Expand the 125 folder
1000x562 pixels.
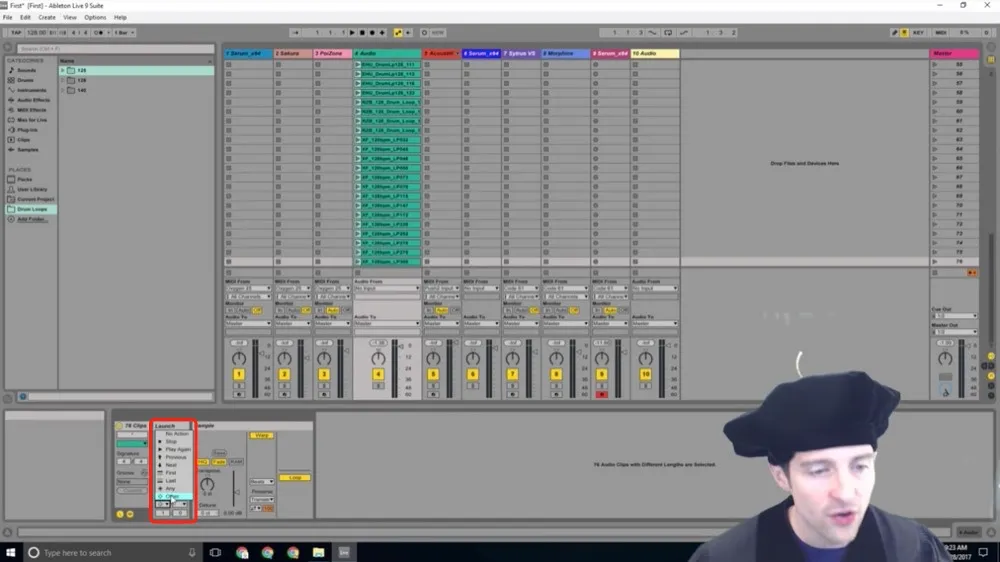[62, 70]
